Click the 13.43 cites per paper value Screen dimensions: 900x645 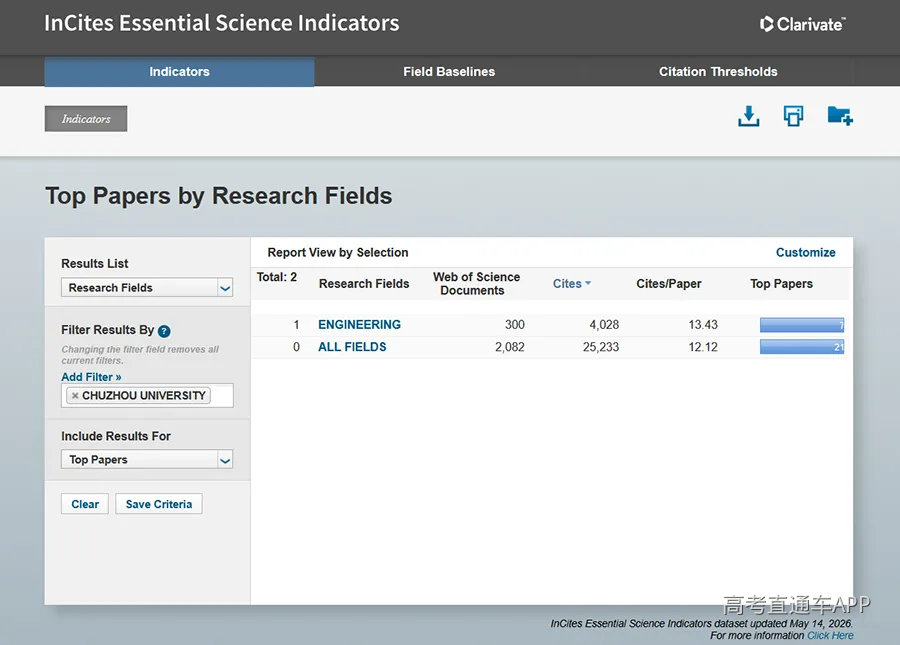coord(703,325)
